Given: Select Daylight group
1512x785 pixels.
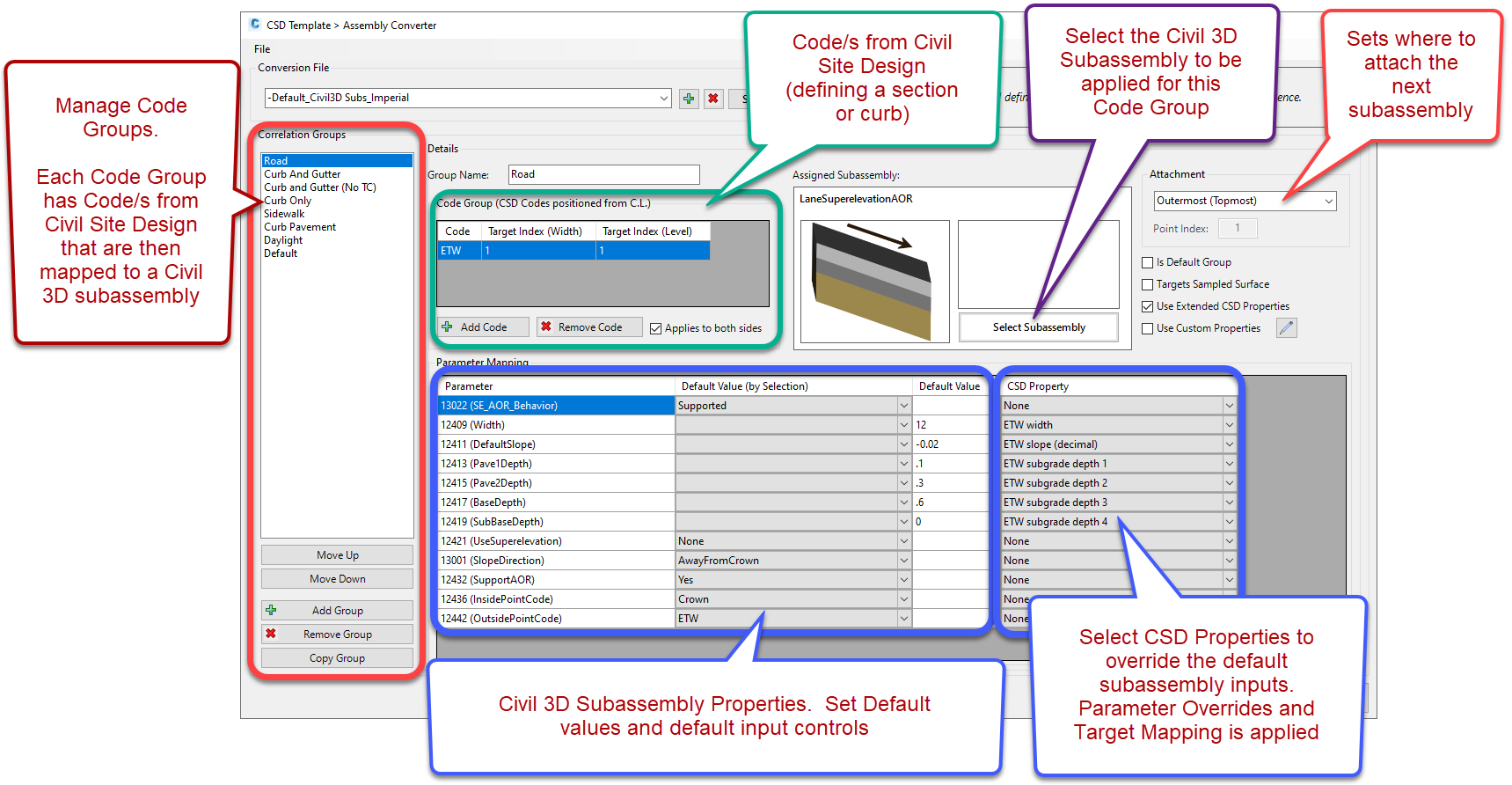Looking at the screenshot, I should click(x=337, y=240).
